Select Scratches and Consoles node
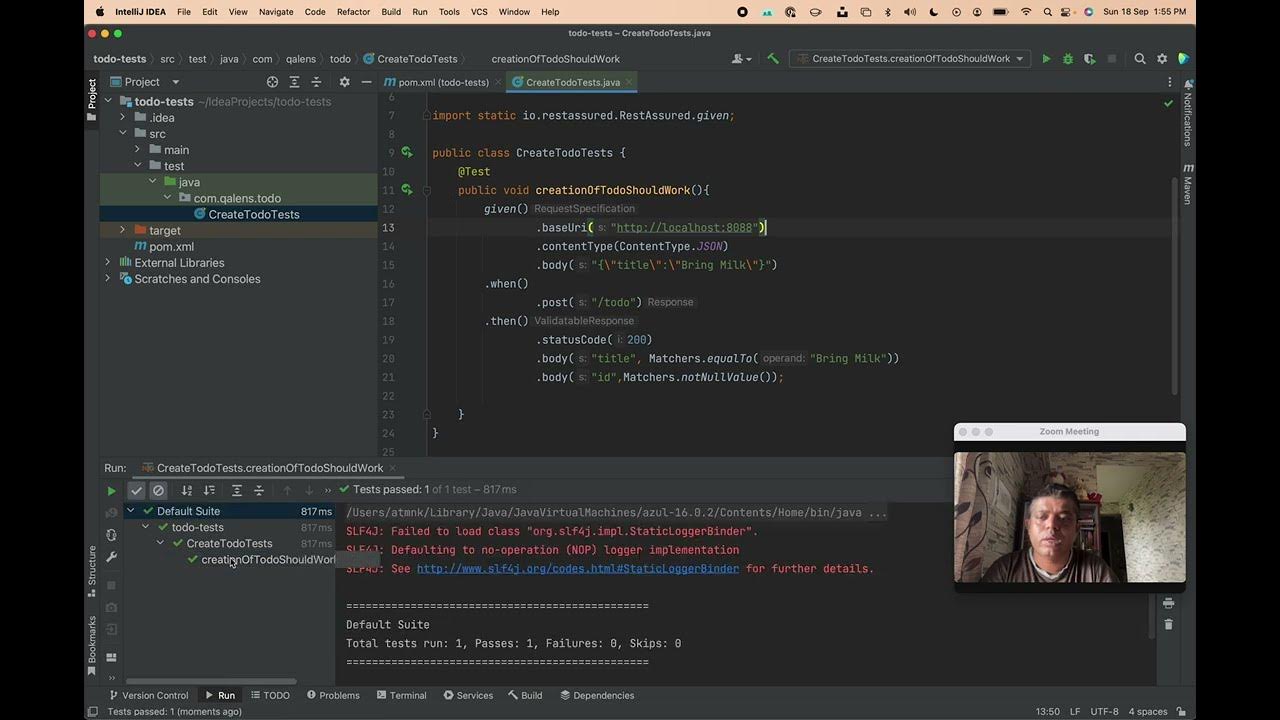The image size is (1280, 720). pos(197,279)
